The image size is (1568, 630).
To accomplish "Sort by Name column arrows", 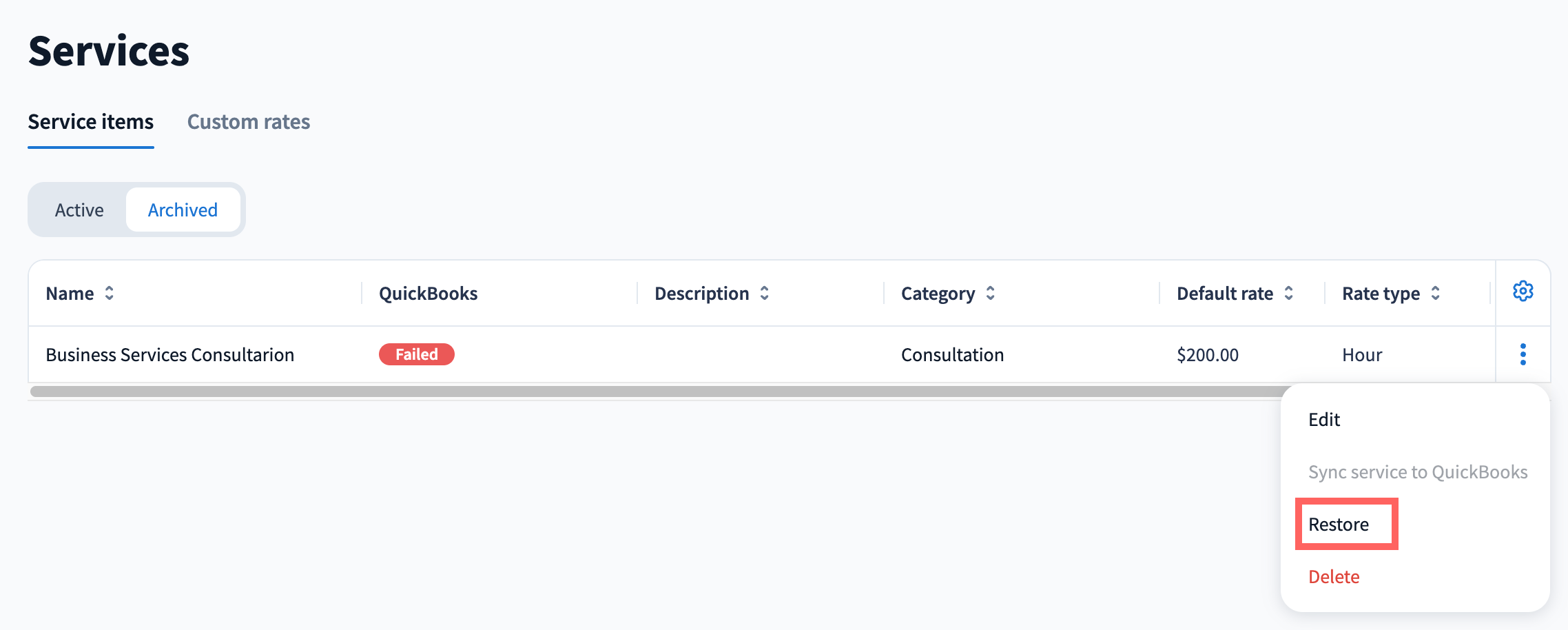I will click(109, 294).
